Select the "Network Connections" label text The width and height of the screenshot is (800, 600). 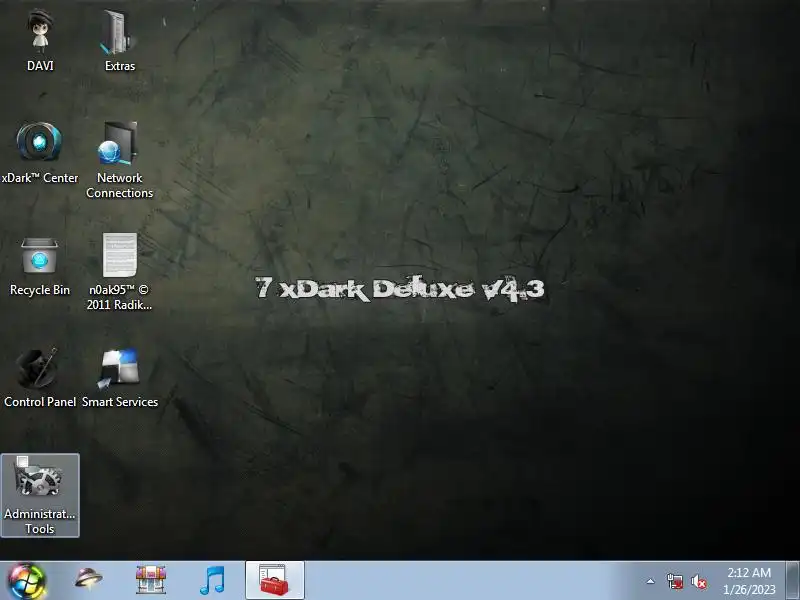tap(119, 185)
